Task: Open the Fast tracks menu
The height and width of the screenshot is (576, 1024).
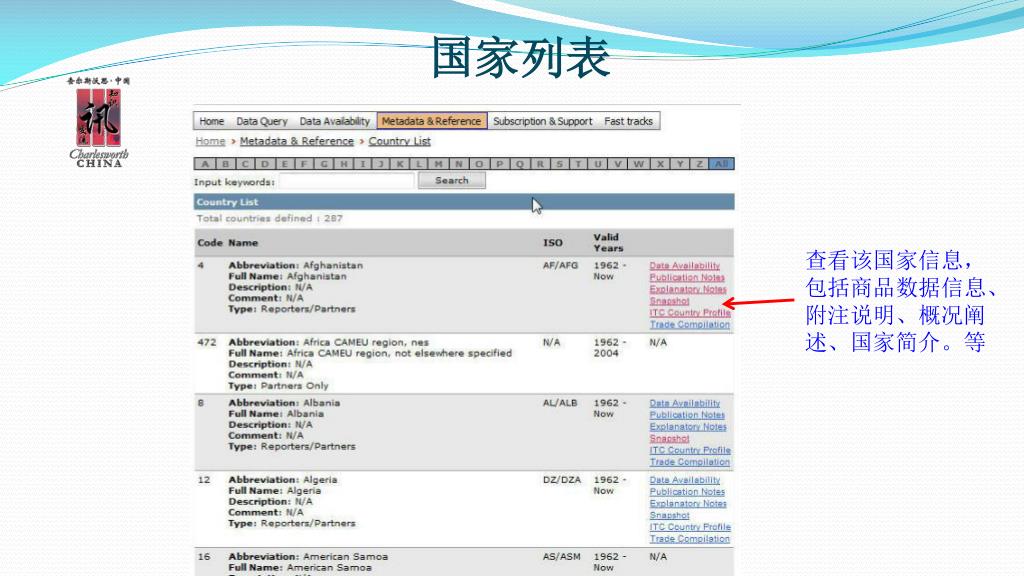Action: (628, 121)
